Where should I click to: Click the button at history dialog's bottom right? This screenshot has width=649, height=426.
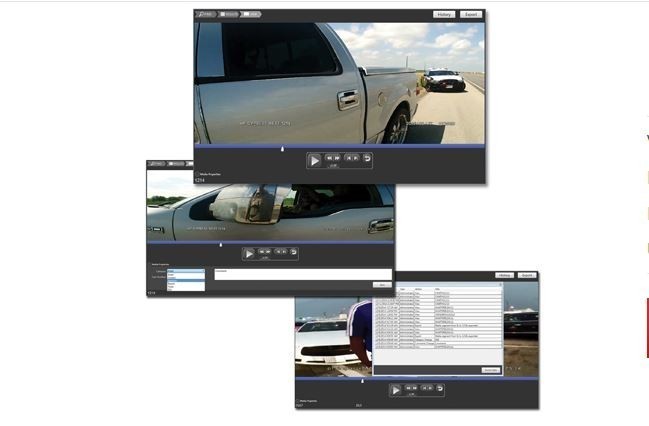[491, 370]
